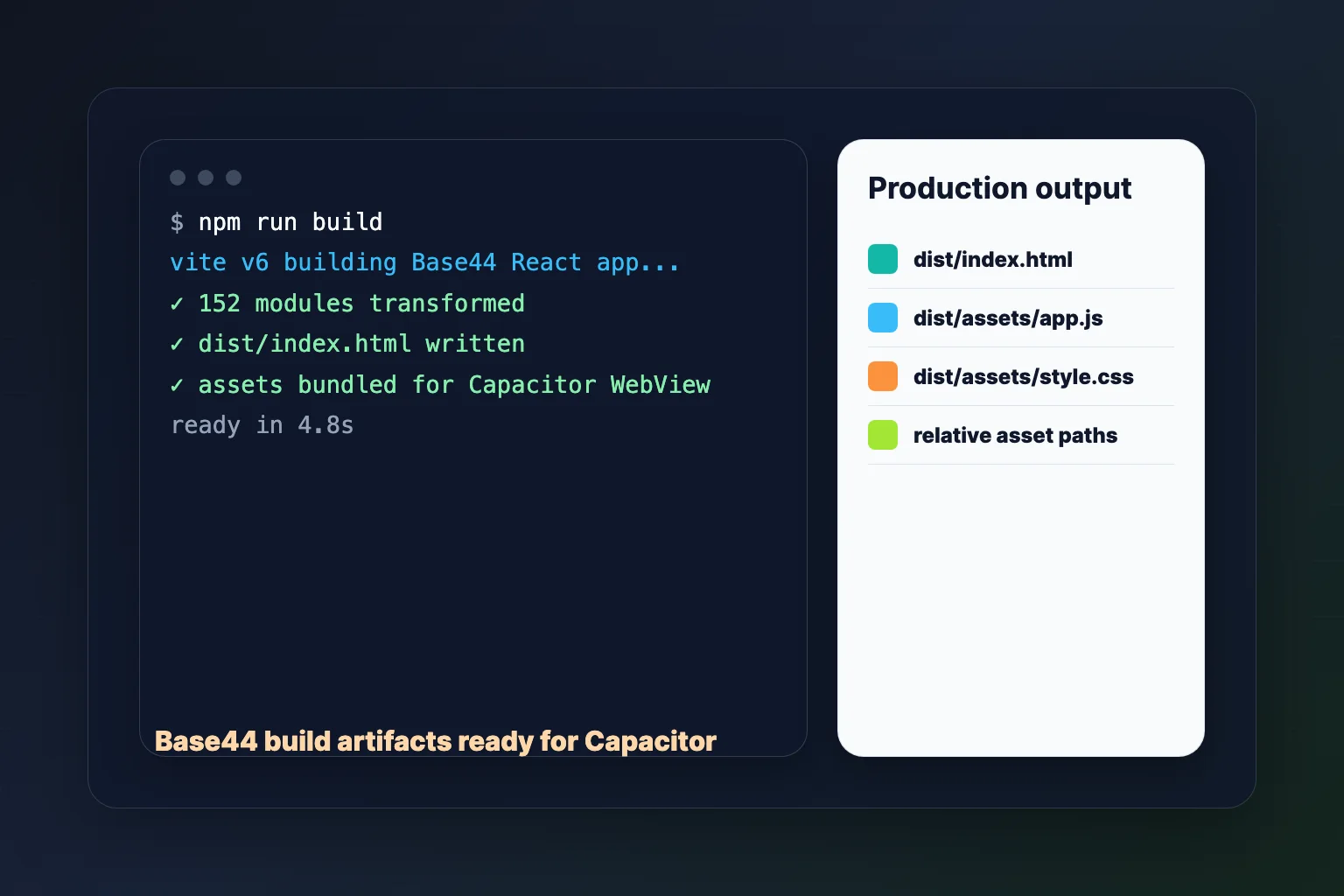Click the Base44 build artifacts ready caption

click(x=436, y=741)
